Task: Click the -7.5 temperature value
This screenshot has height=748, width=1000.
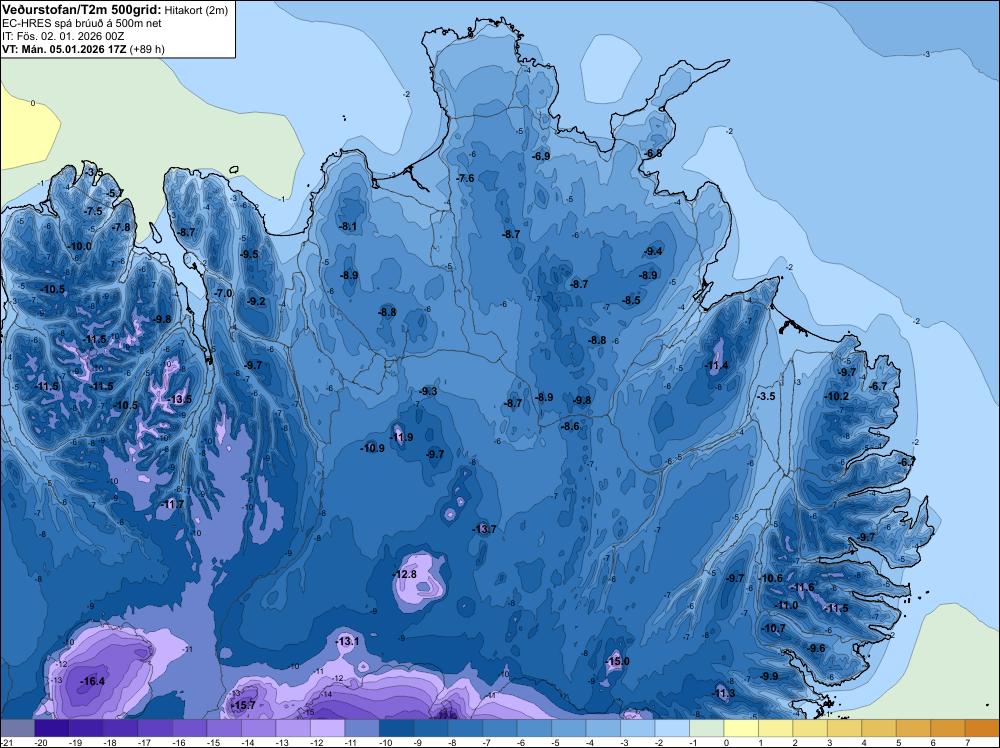Action: (x=93, y=212)
